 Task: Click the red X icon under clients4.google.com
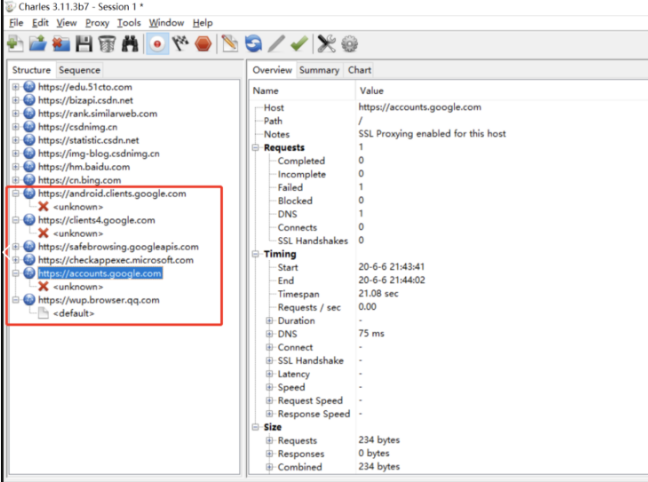click(x=43, y=233)
